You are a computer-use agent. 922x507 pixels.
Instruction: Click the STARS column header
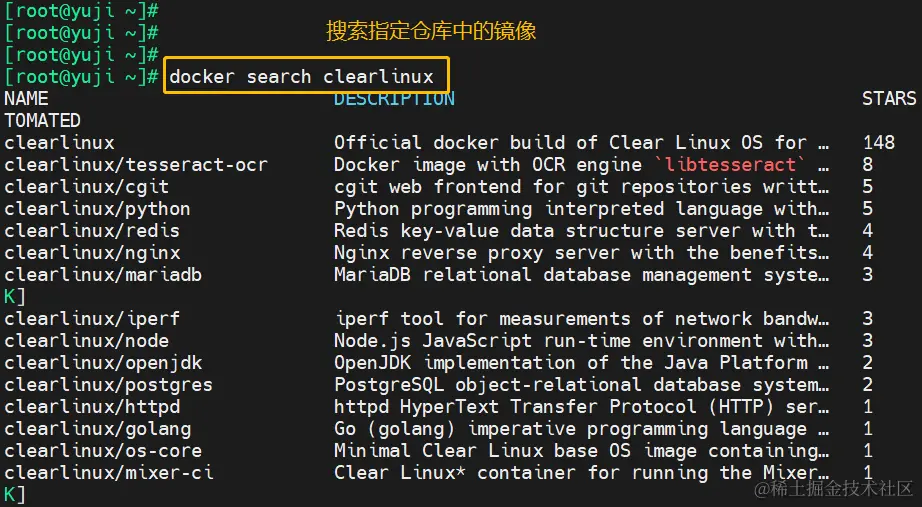pos(889,99)
